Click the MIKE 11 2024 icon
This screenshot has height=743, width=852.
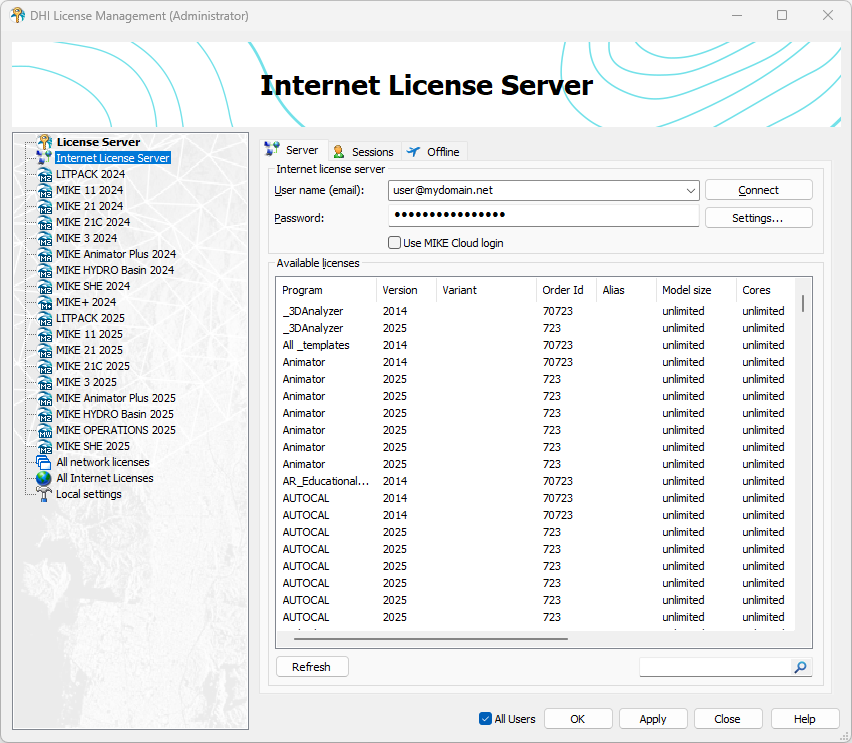coord(45,190)
